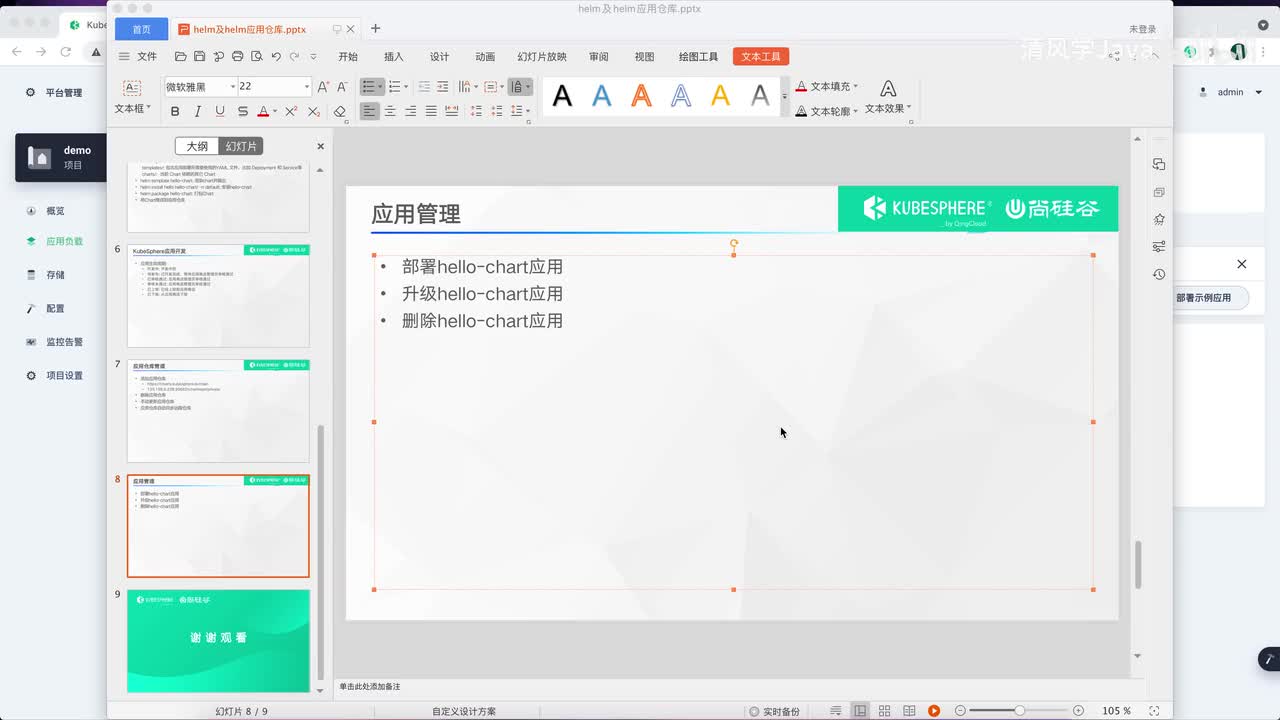Apply distributed alignment to text
Viewport: 1280px width, 720px height.
point(452,111)
